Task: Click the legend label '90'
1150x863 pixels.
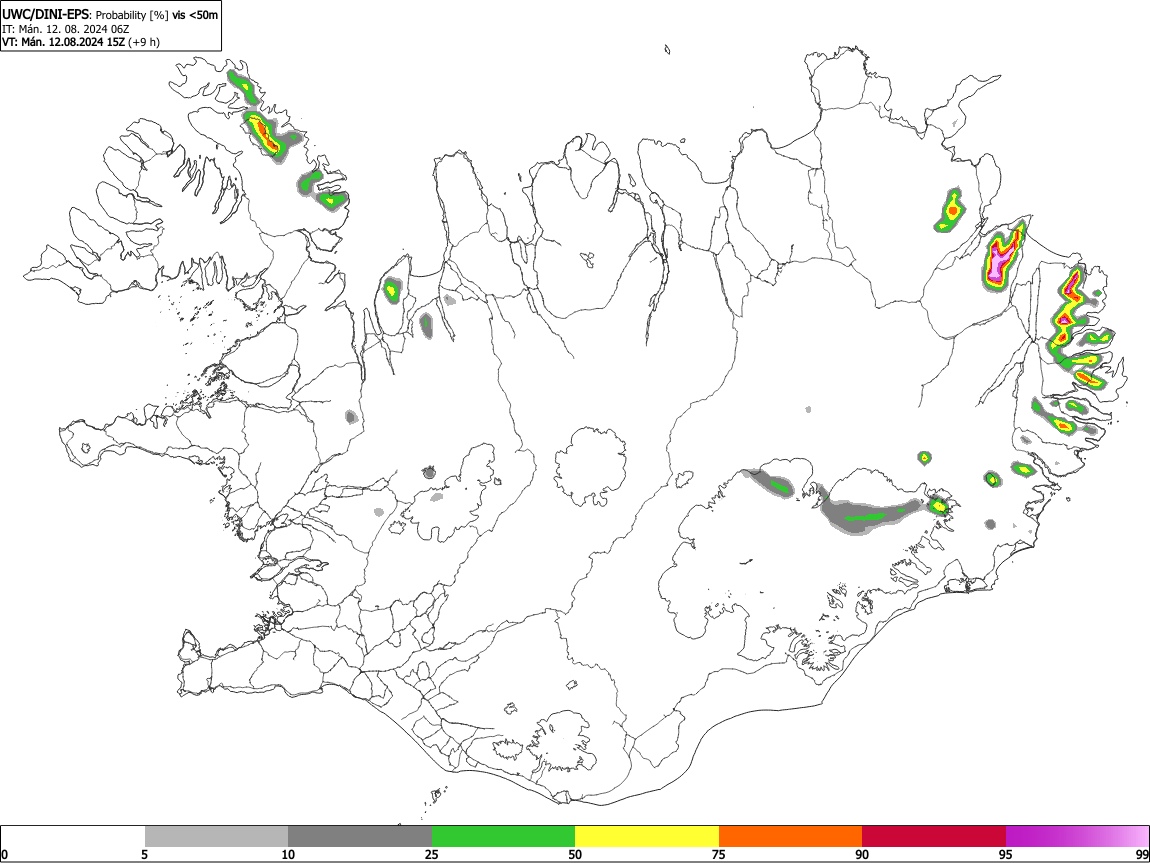Action: 862,854
